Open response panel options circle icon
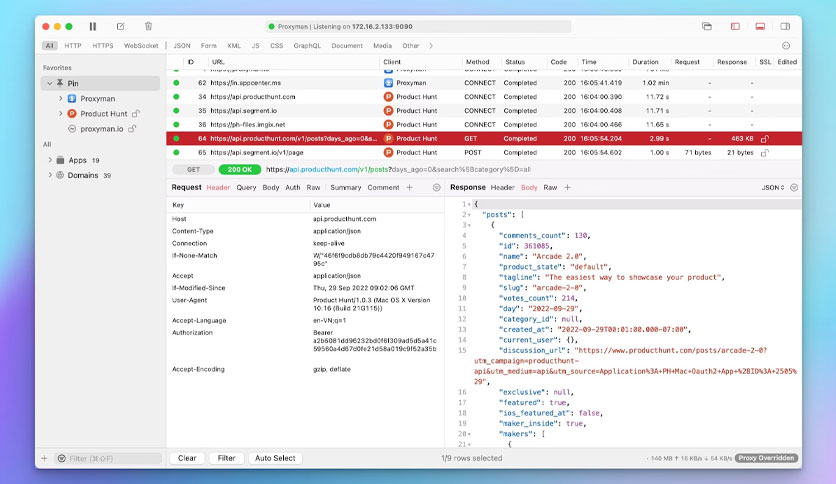The image size is (836, 484). 794,188
